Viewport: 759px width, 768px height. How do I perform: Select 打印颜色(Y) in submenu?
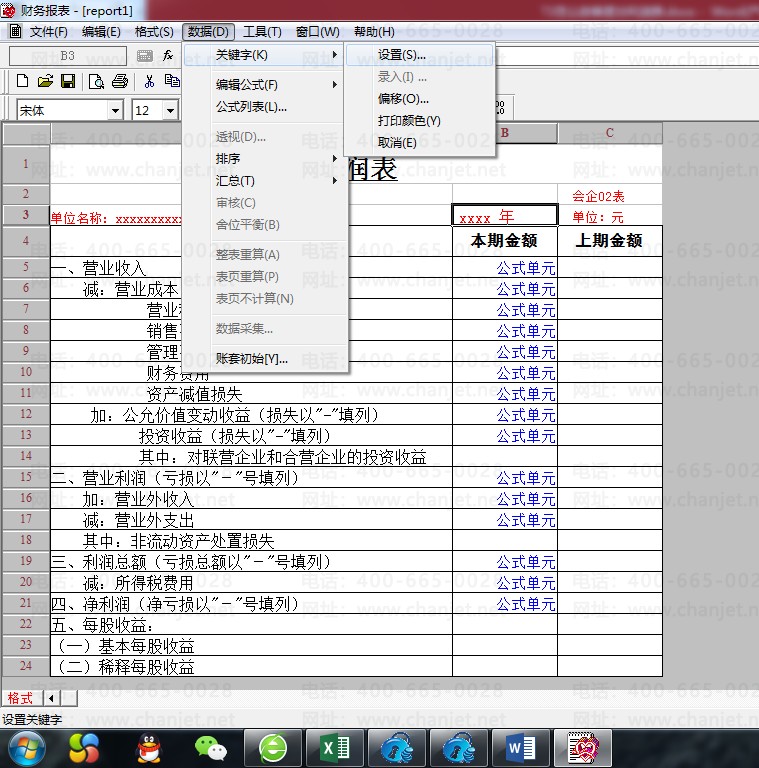[x=420, y=120]
